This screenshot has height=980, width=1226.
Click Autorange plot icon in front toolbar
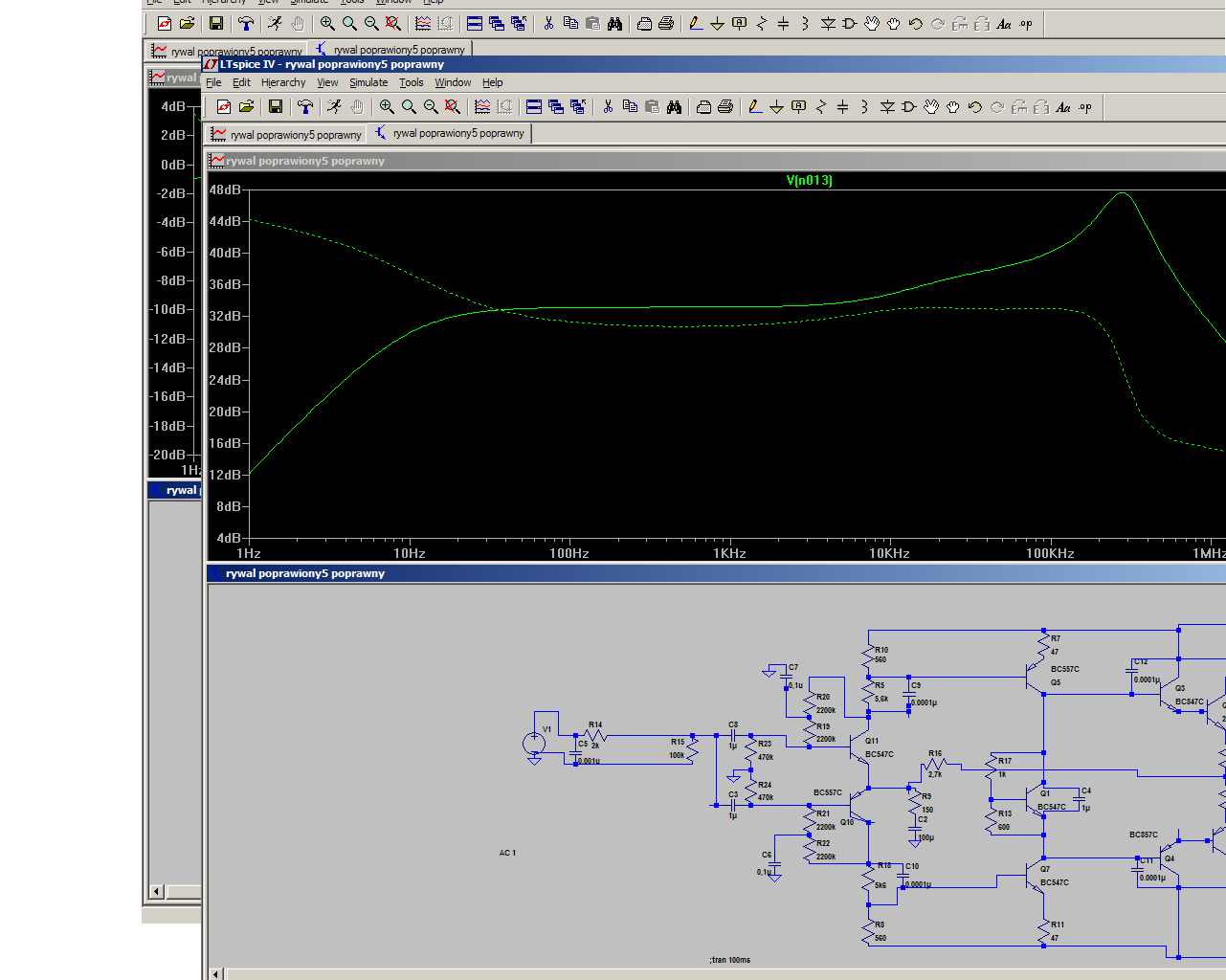[482, 107]
